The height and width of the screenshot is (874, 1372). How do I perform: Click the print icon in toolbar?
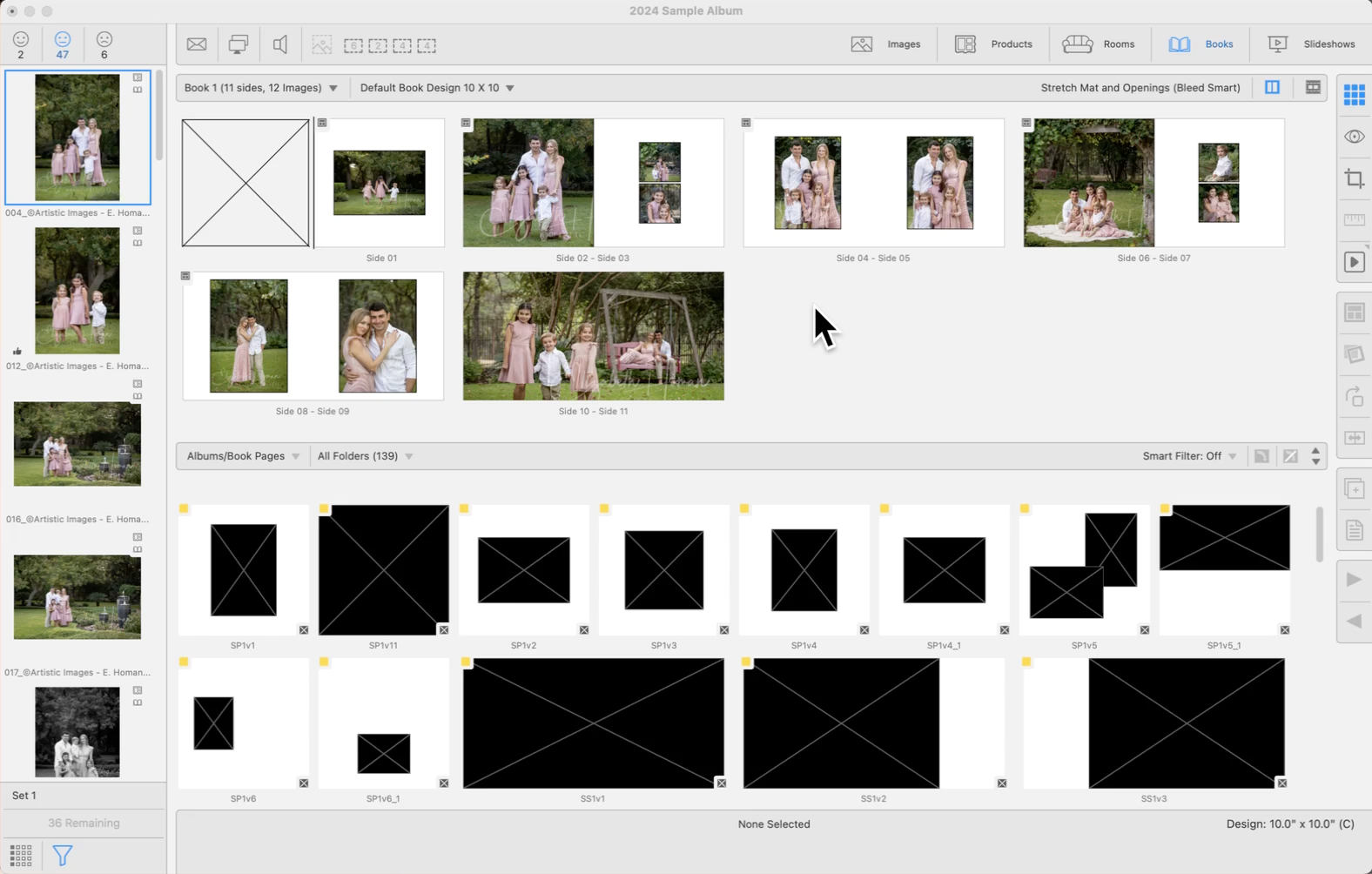click(238, 44)
